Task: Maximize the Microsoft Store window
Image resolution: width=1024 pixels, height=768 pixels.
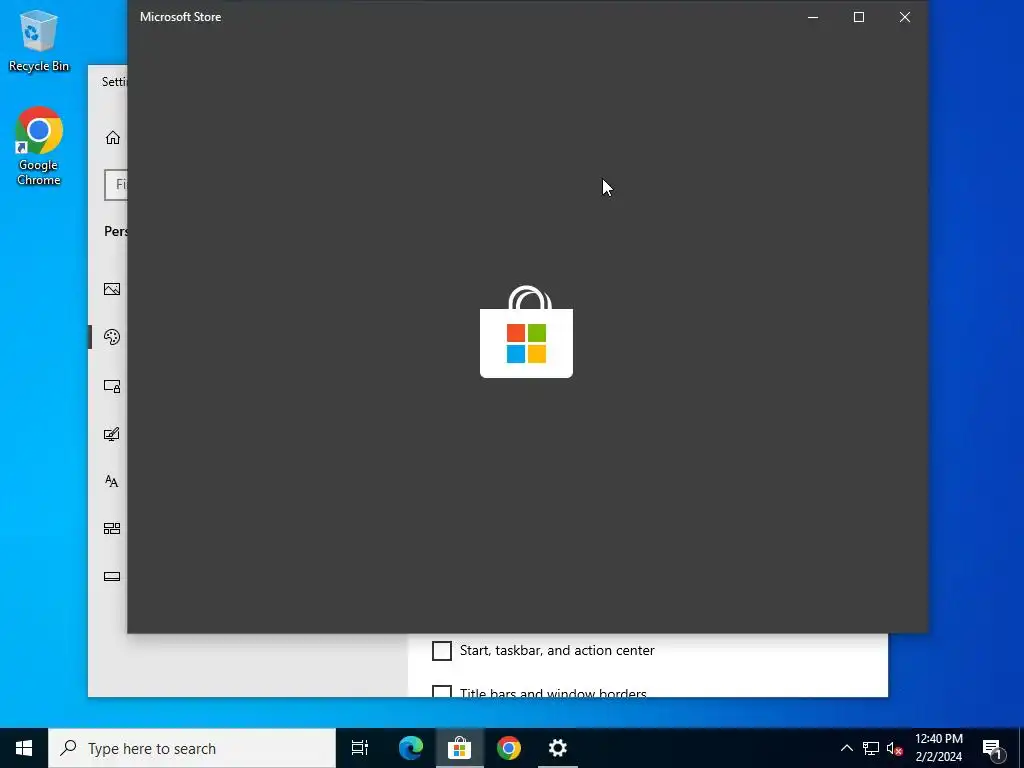Action: 859,17
